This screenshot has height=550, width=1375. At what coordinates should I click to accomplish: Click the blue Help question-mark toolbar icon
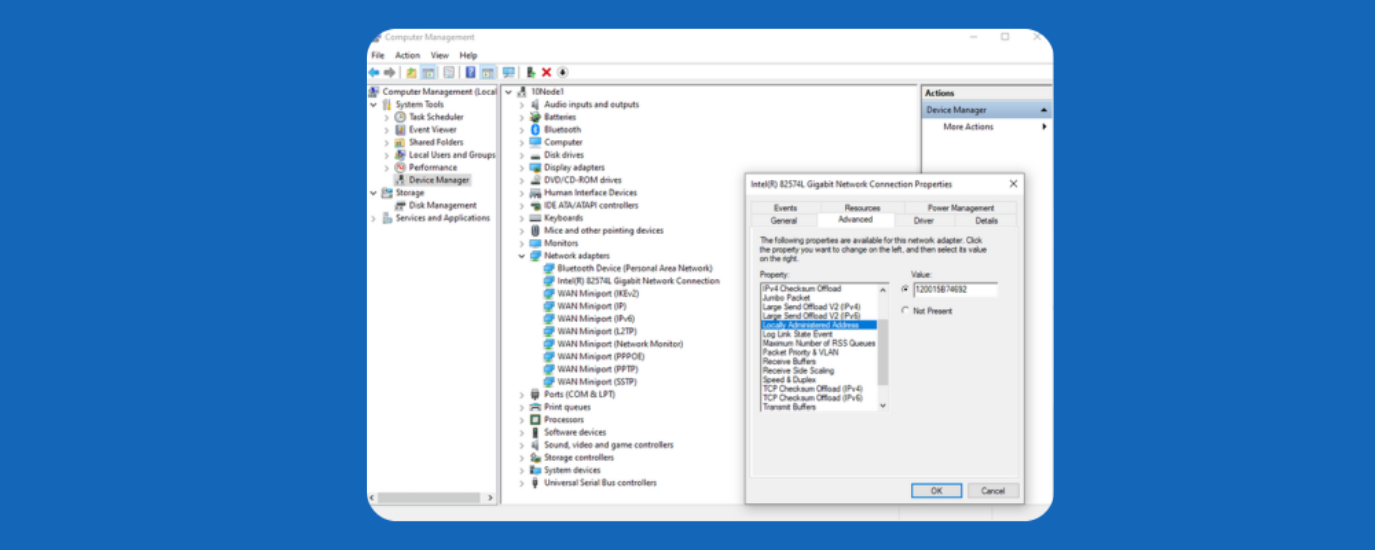pyautogui.click(x=470, y=73)
